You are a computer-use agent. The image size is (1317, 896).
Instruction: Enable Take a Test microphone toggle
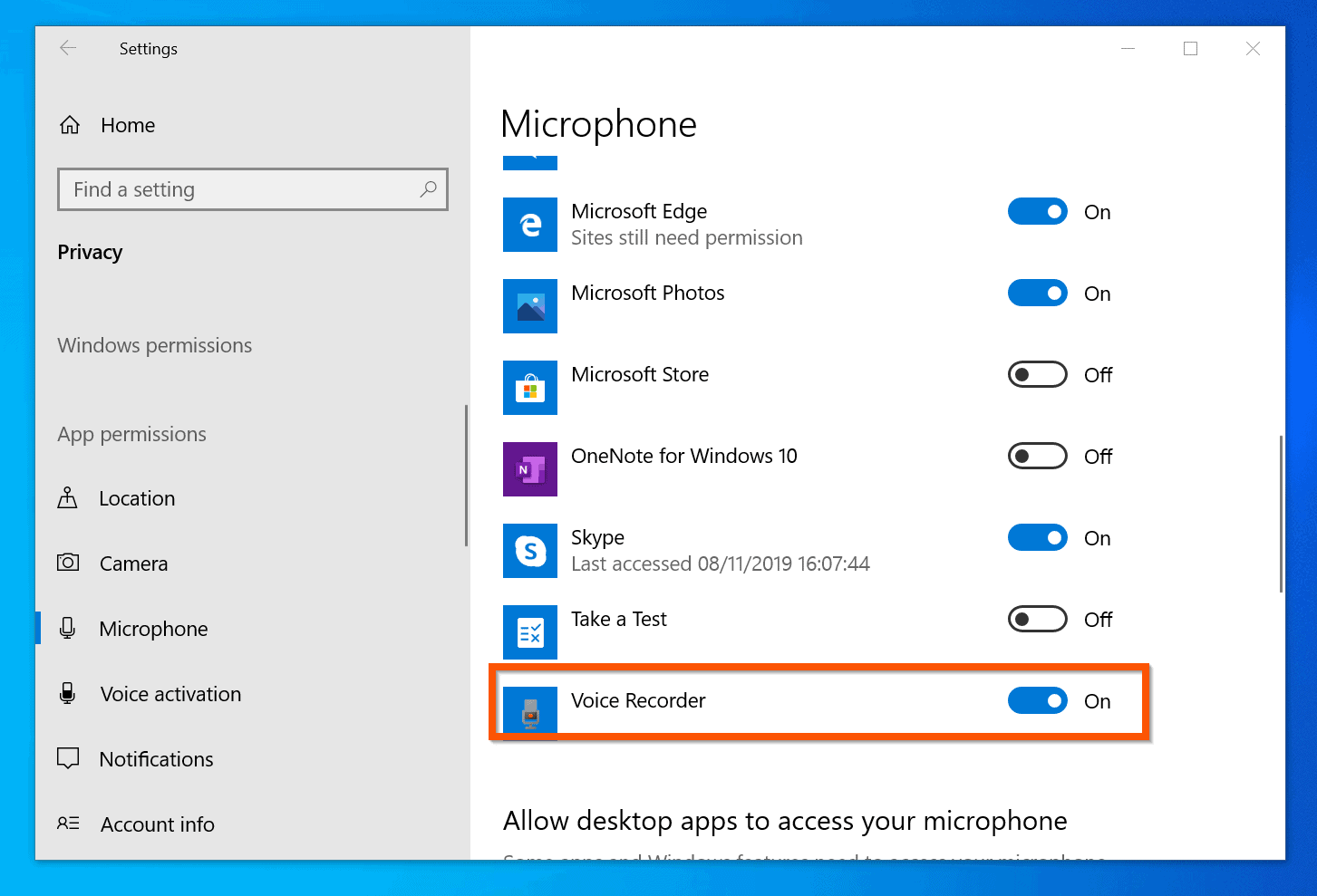pyautogui.click(x=1038, y=620)
